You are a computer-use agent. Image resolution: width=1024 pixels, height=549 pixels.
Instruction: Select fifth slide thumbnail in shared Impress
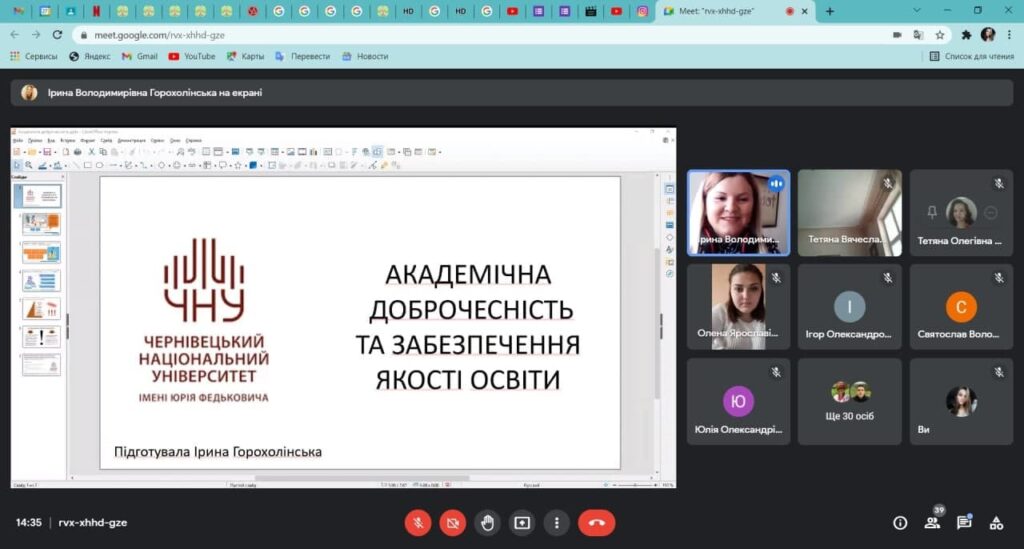41,309
